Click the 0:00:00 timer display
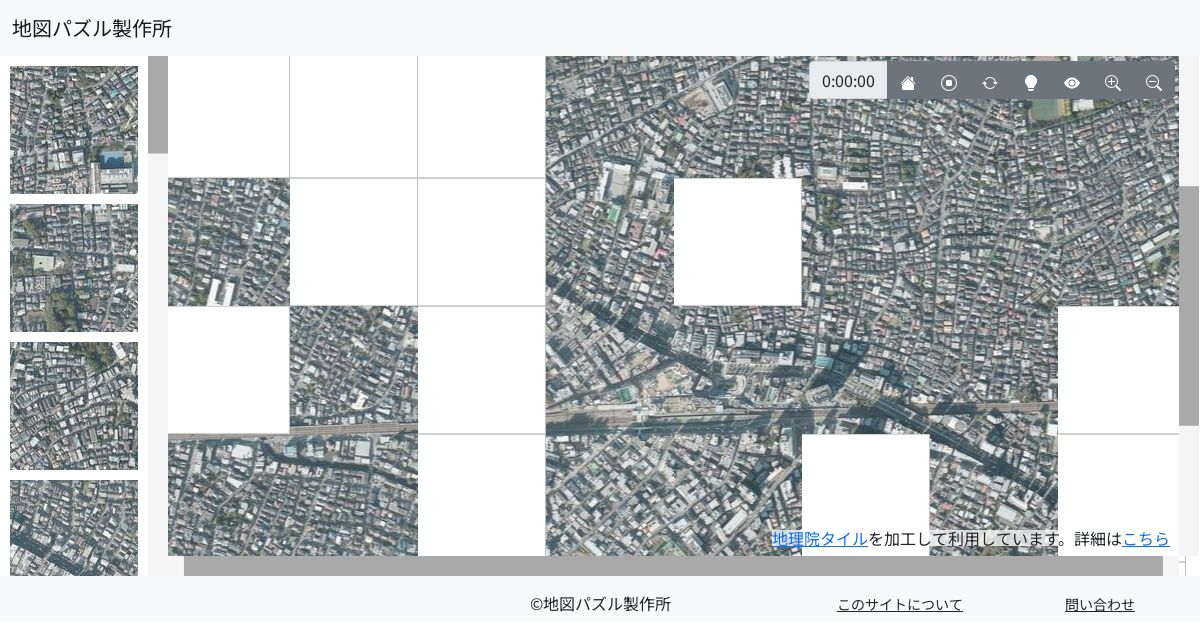 pos(848,82)
